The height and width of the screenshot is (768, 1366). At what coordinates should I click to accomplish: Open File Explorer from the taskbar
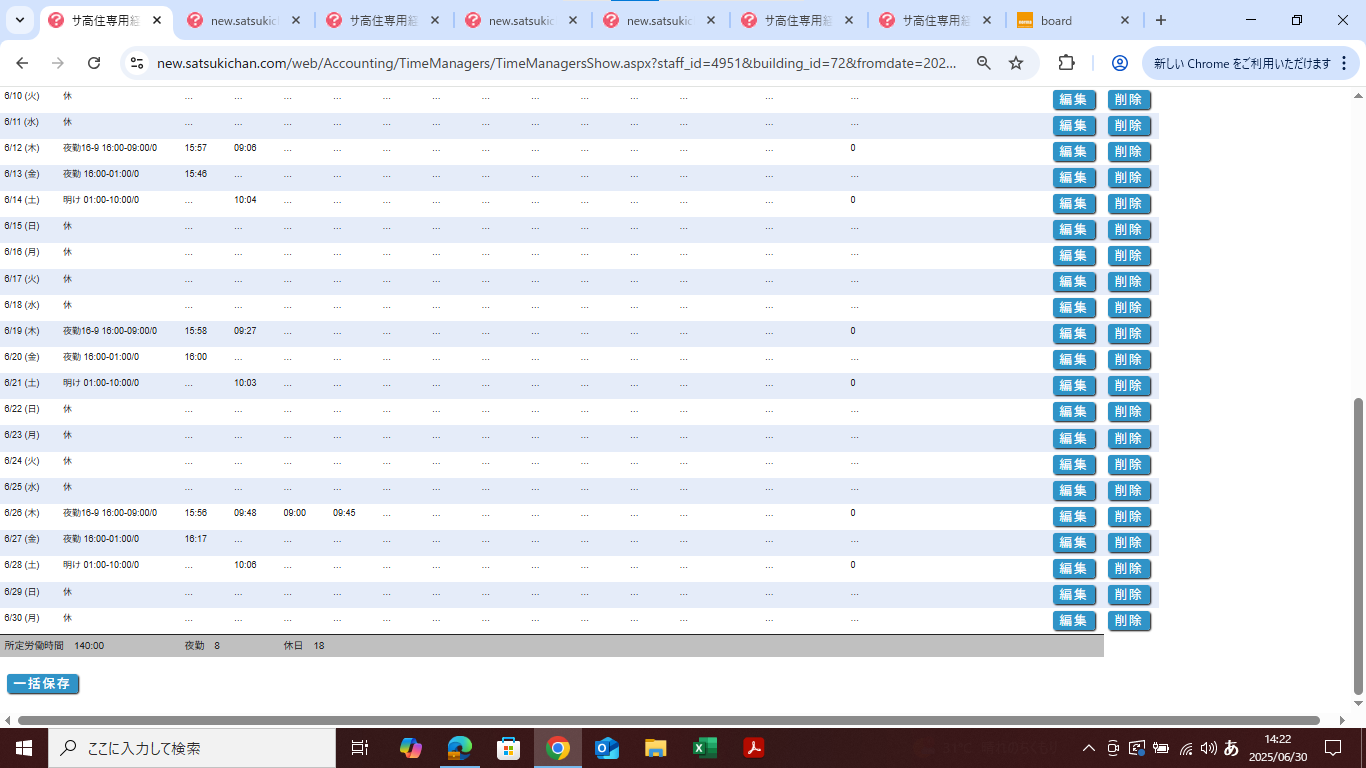pyautogui.click(x=655, y=748)
